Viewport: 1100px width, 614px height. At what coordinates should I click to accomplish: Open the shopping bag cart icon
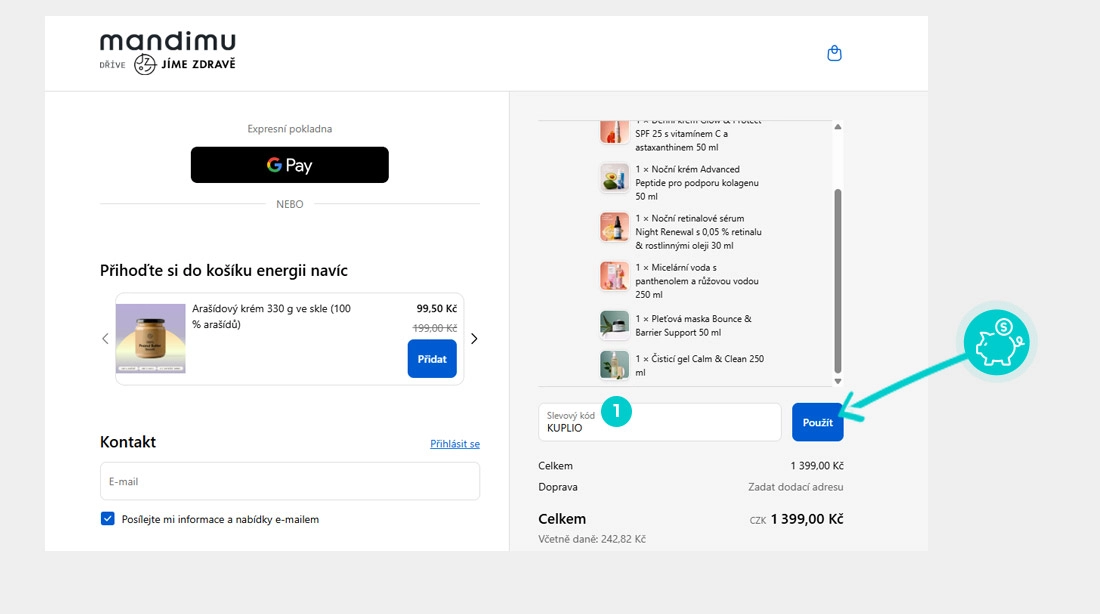coord(834,54)
